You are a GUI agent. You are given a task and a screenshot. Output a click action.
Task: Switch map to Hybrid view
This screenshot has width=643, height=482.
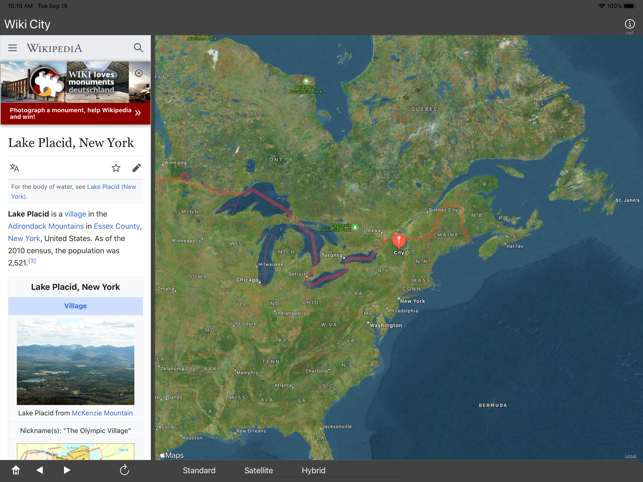click(313, 470)
